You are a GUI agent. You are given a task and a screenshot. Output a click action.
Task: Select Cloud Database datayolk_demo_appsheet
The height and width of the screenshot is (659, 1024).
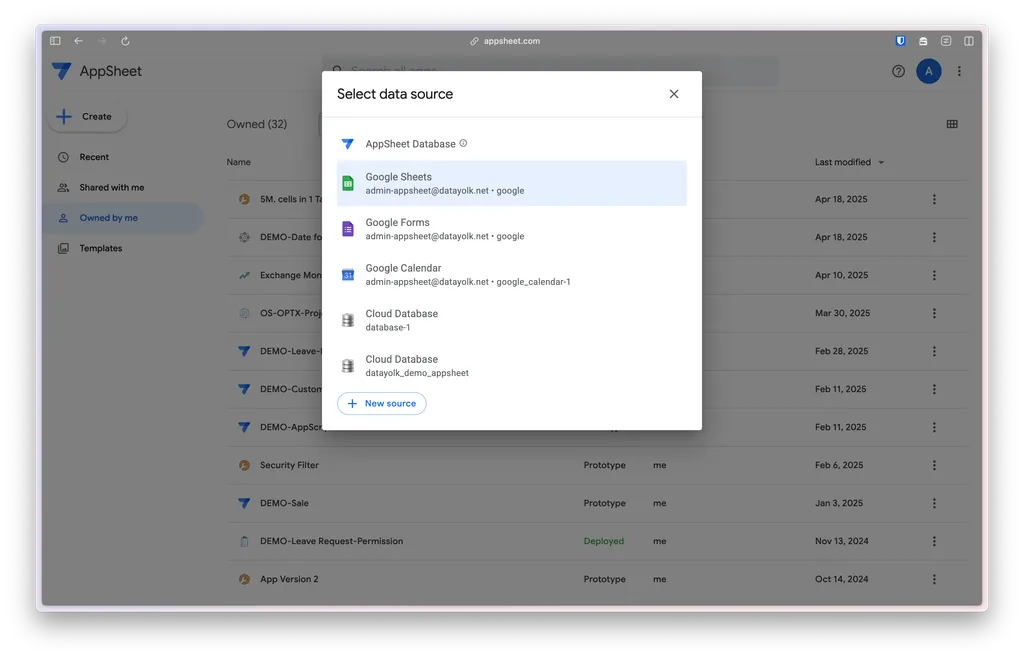pyautogui.click(x=511, y=366)
